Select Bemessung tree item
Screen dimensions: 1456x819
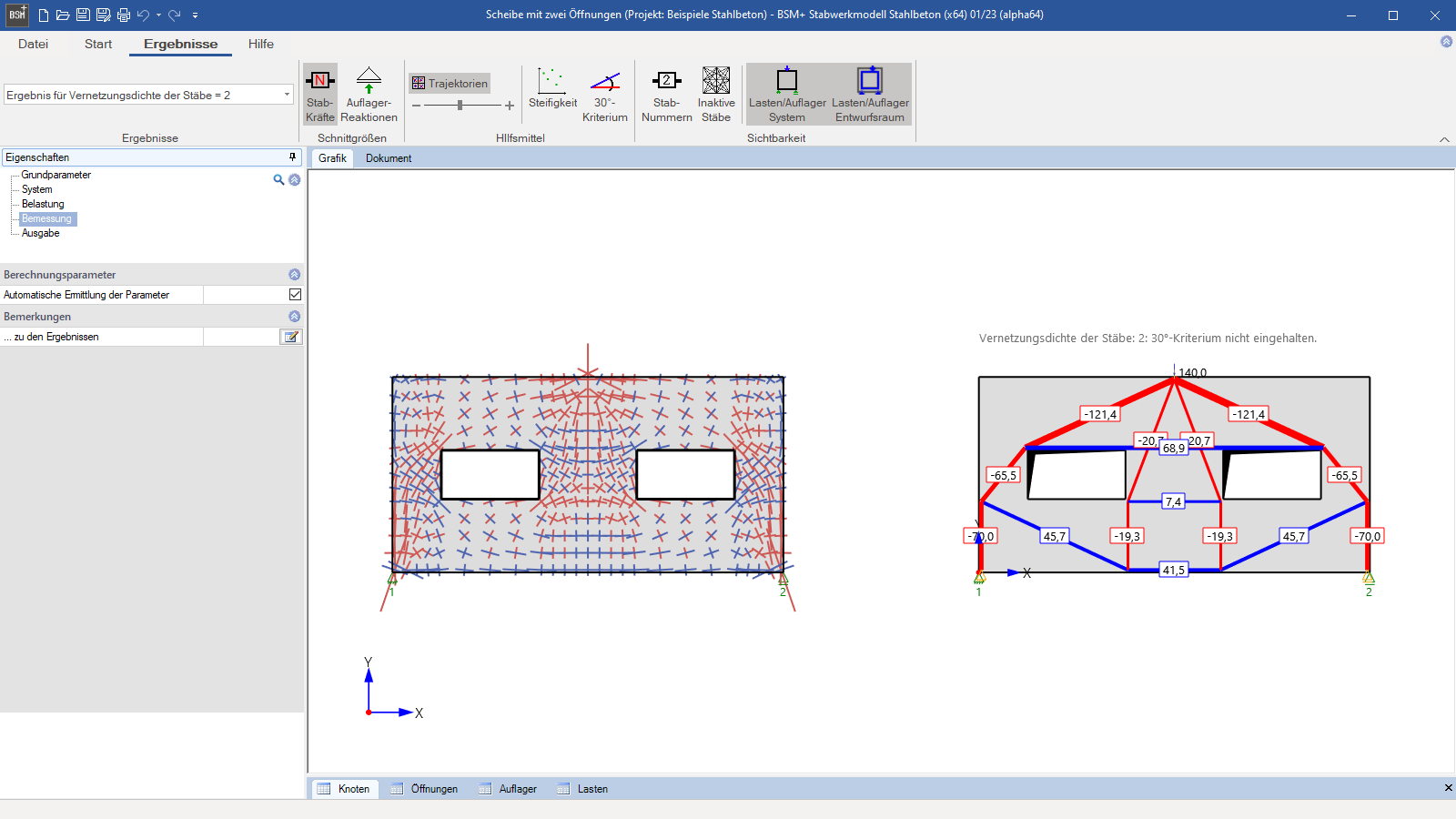[x=47, y=218]
